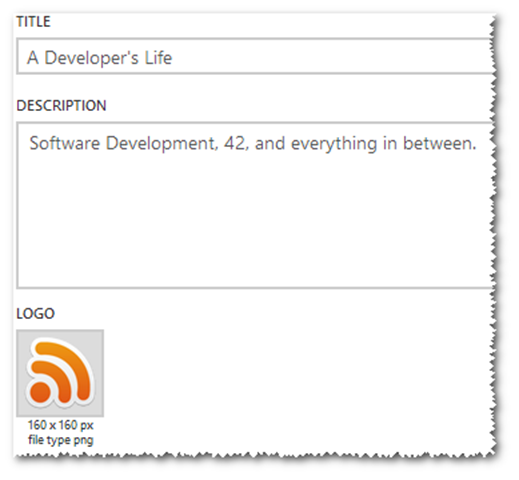Image resolution: width=519 pixels, height=480 pixels.
Task: Focus the Title input containing A Developer's Life
Action: tap(255, 56)
